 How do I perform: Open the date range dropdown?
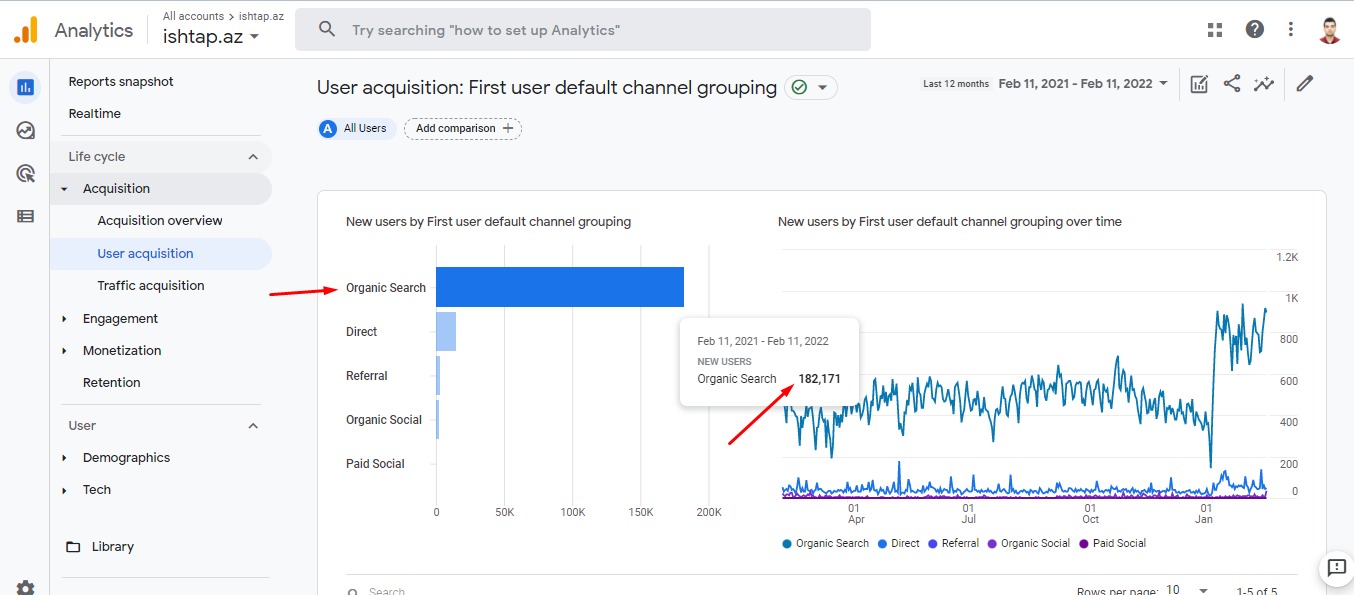pyautogui.click(x=1083, y=84)
